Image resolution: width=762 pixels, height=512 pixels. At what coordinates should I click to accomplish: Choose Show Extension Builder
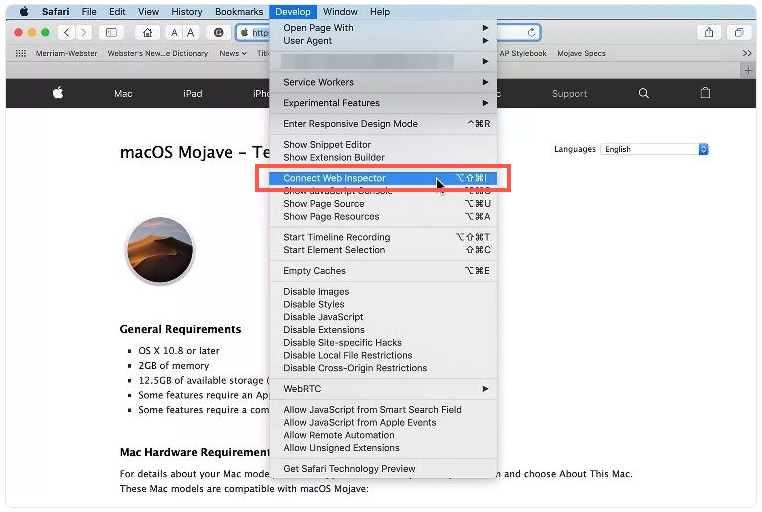coord(383,157)
